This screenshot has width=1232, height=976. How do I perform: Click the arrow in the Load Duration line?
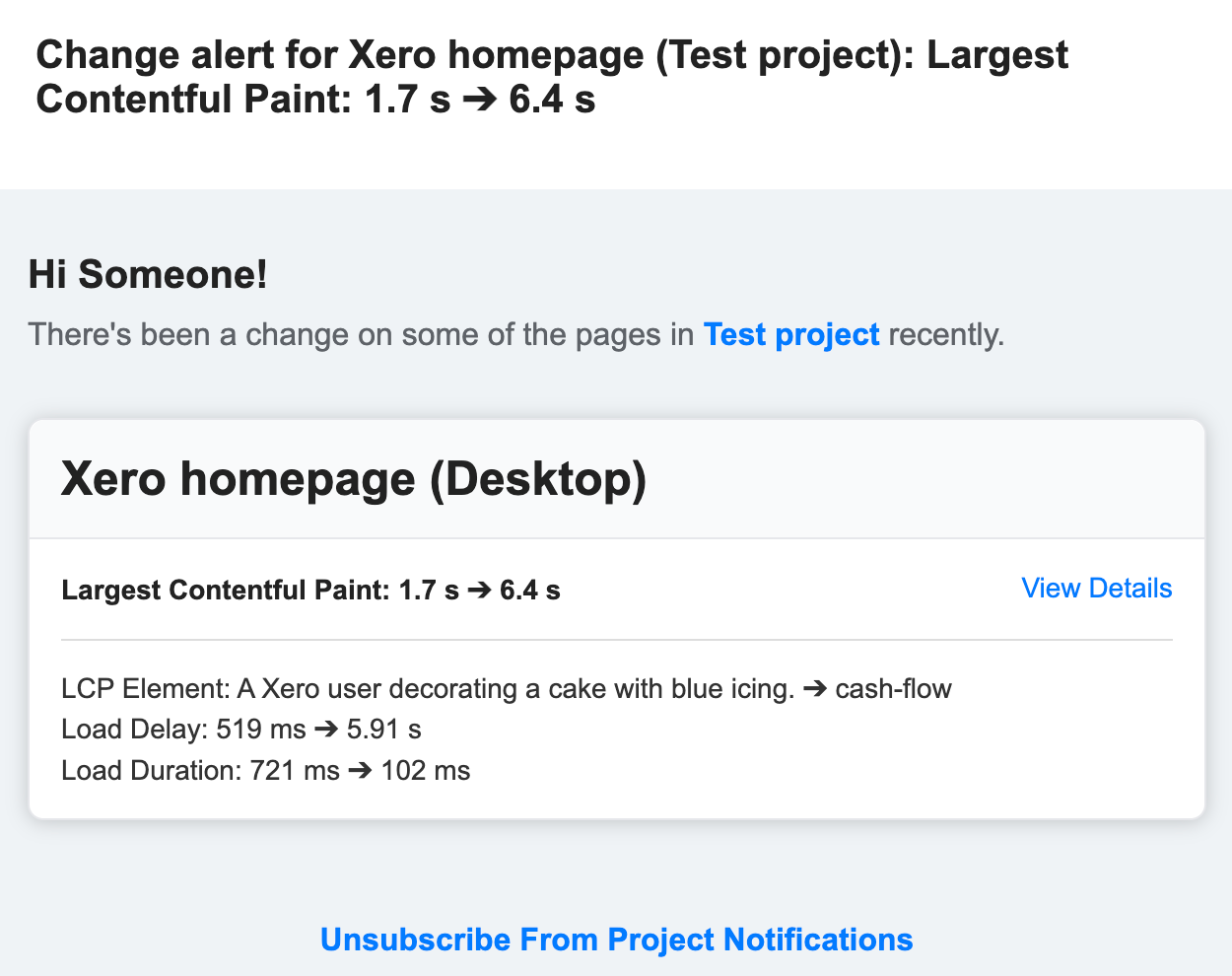(x=360, y=770)
